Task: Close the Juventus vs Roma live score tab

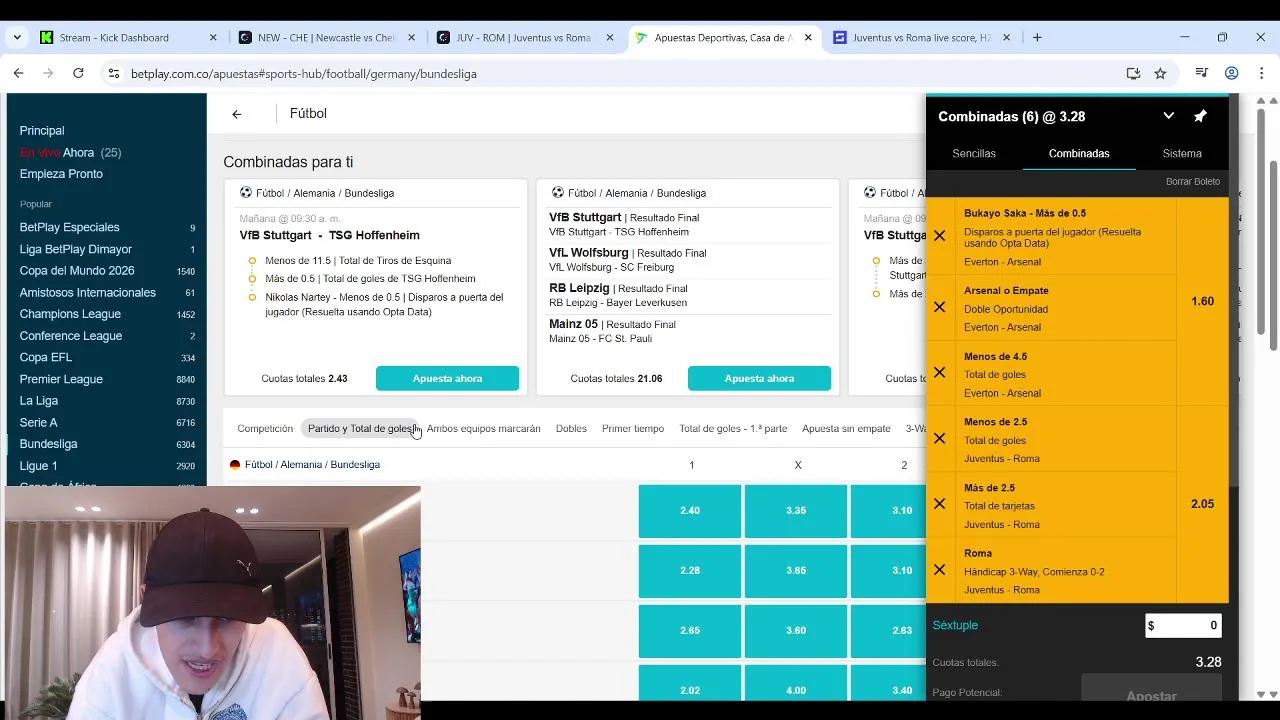Action: 1006,37
